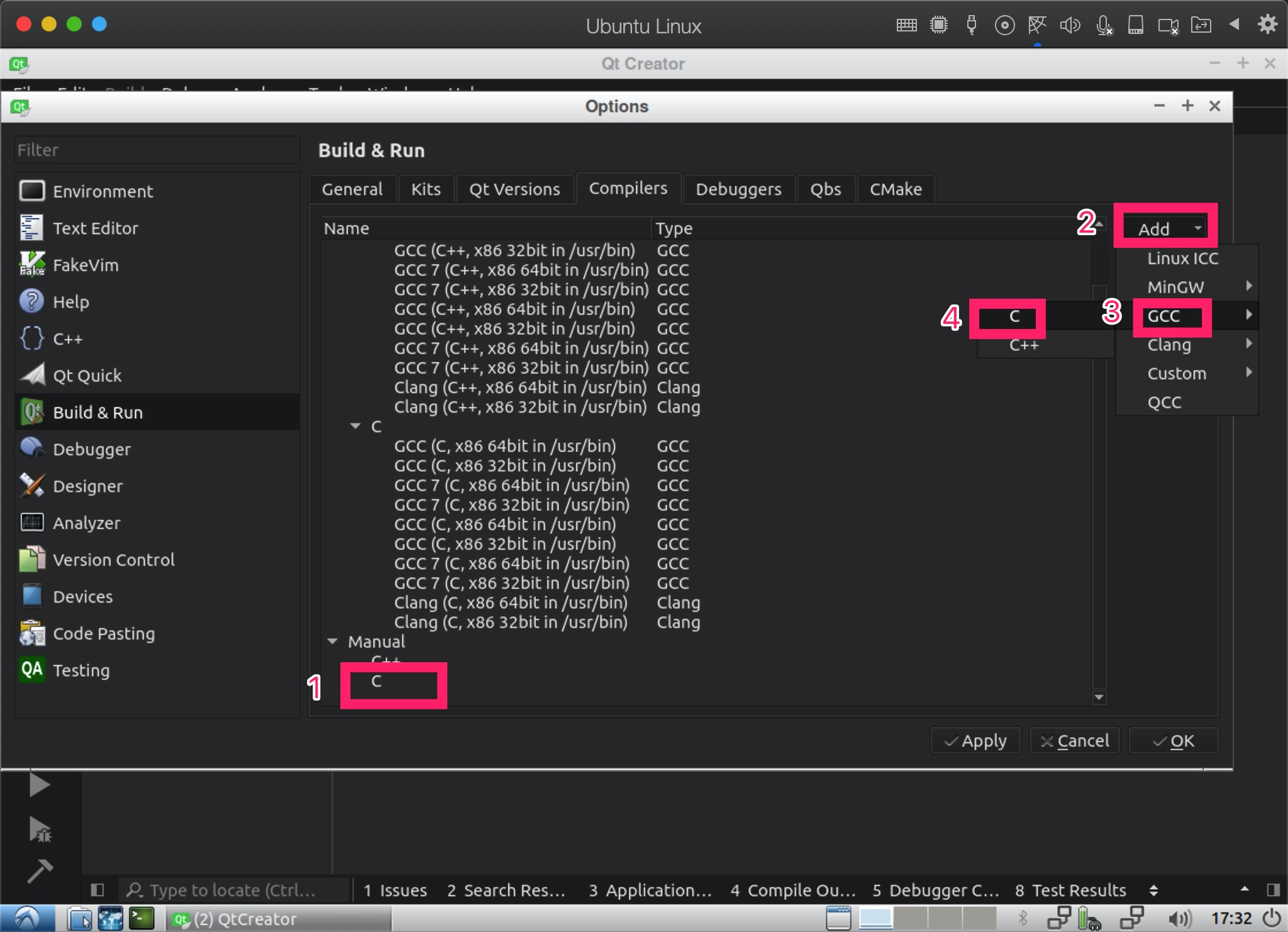Screen dimensions: 1288x932
Task: Select the Analyzer settings category
Action: [x=157, y=523]
